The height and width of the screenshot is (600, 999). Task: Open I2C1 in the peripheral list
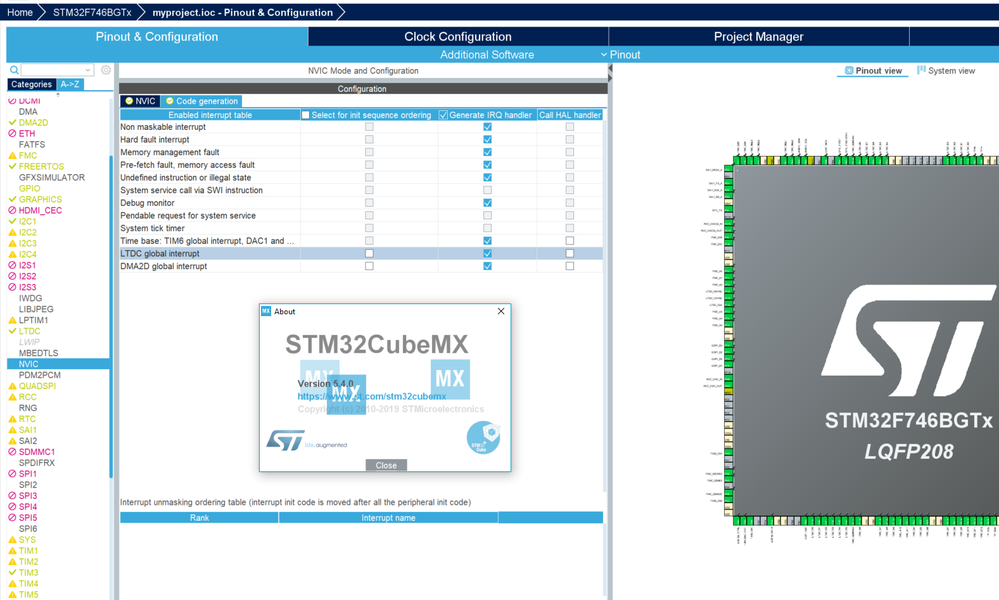click(x=27, y=222)
